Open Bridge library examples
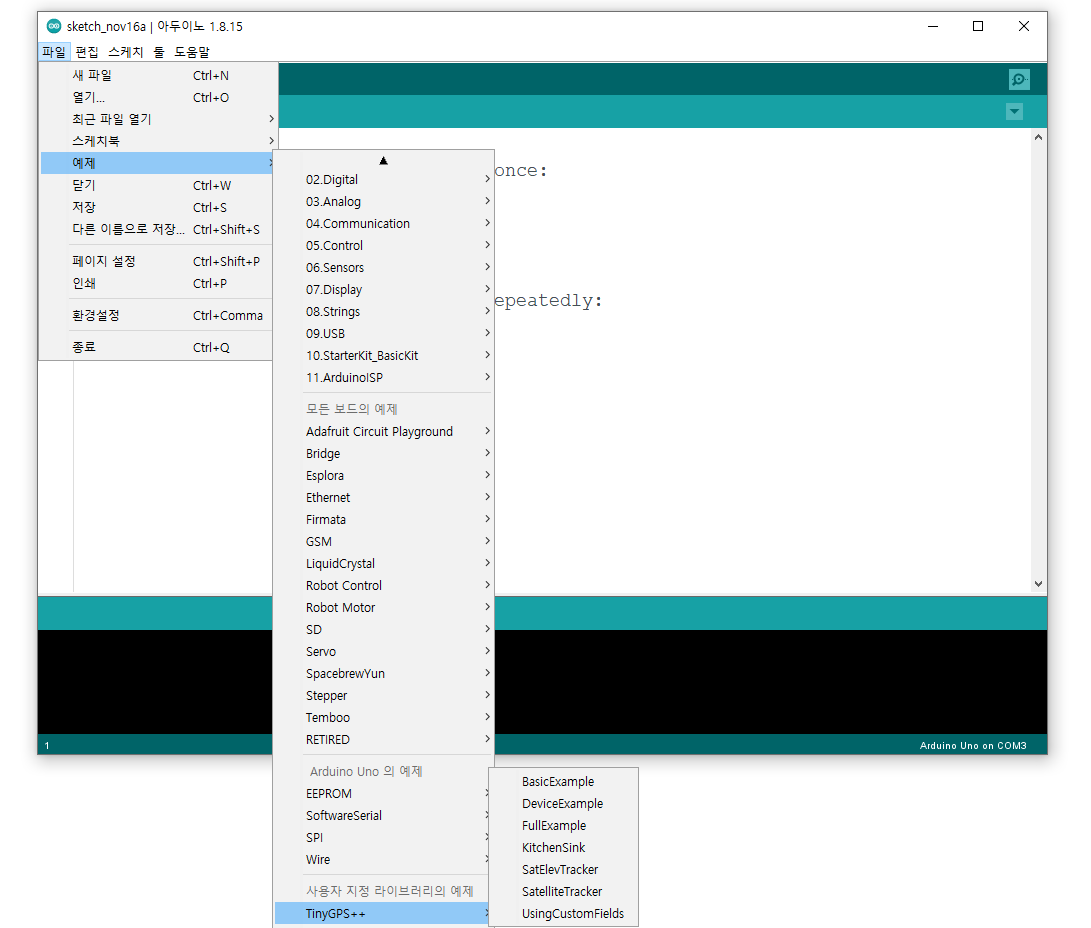This screenshot has width=1091, height=928. tap(384, 454)
